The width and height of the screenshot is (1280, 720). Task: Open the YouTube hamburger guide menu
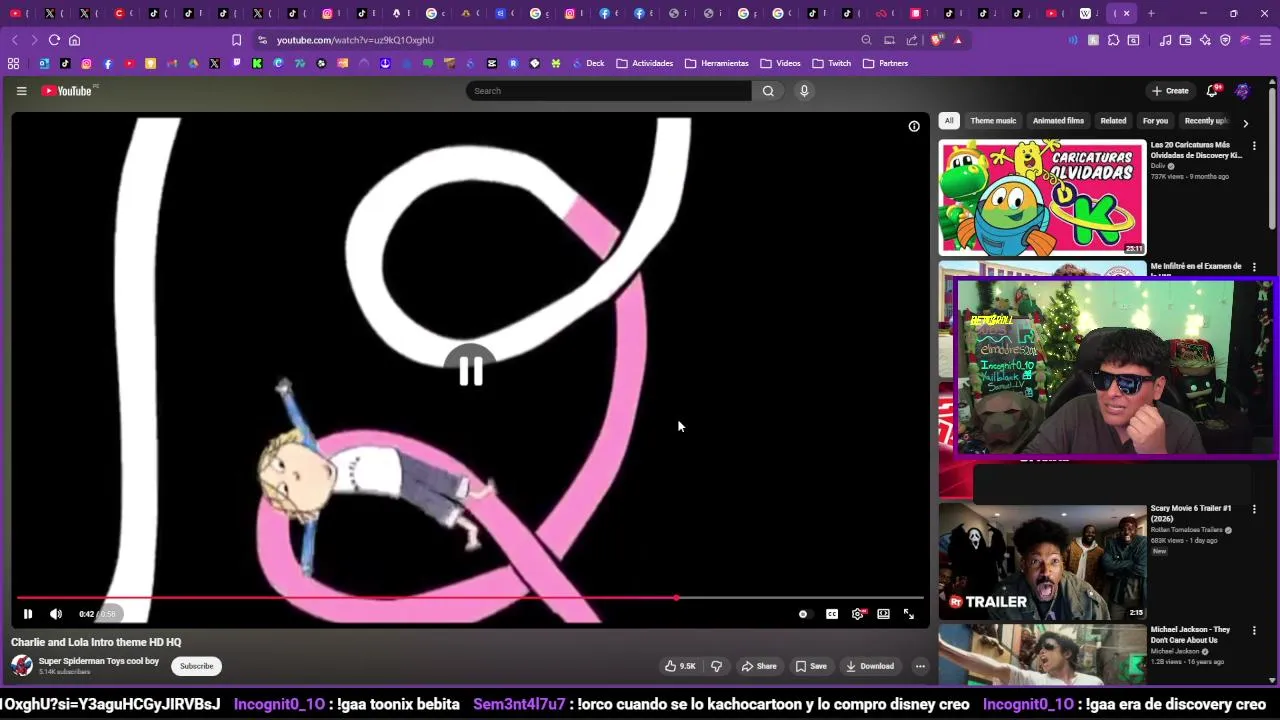tap(21, 91)
